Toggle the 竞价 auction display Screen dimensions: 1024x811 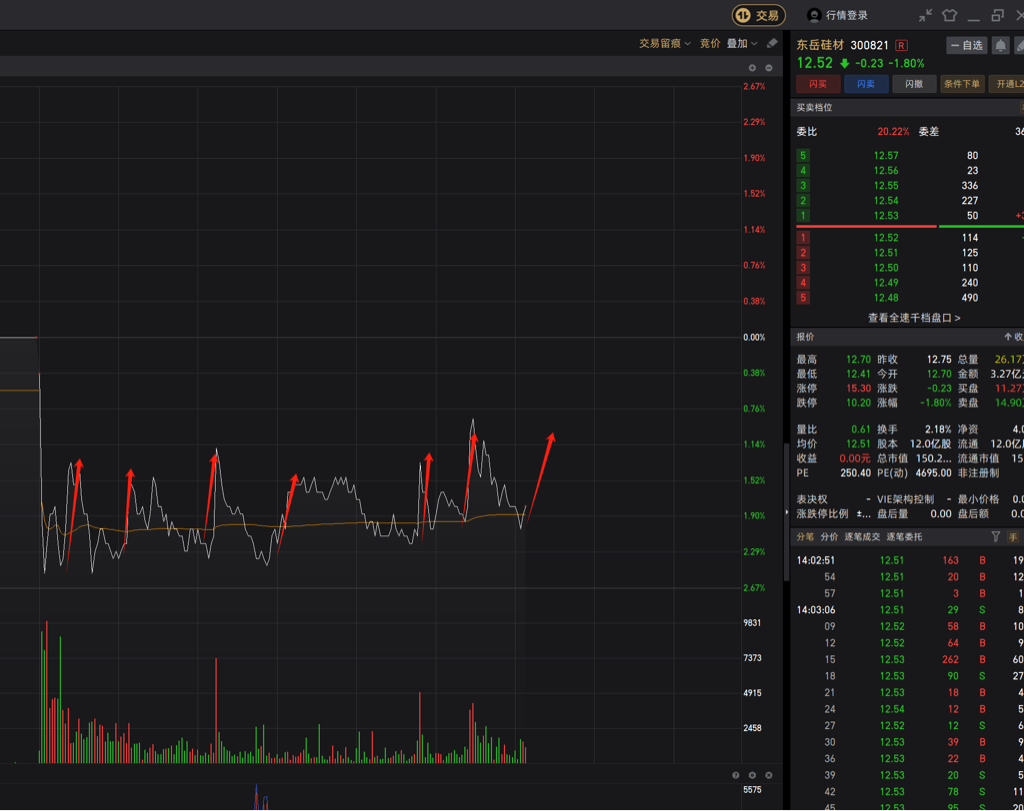pos(710,44)
